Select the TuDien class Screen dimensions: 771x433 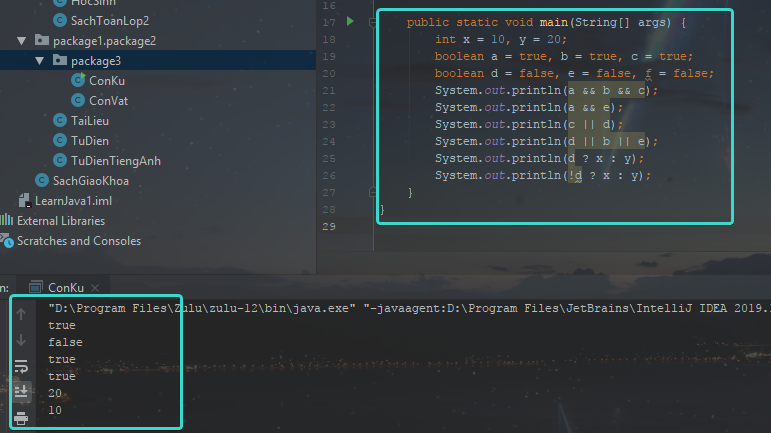pyautogui.click(x=90, y=141)
